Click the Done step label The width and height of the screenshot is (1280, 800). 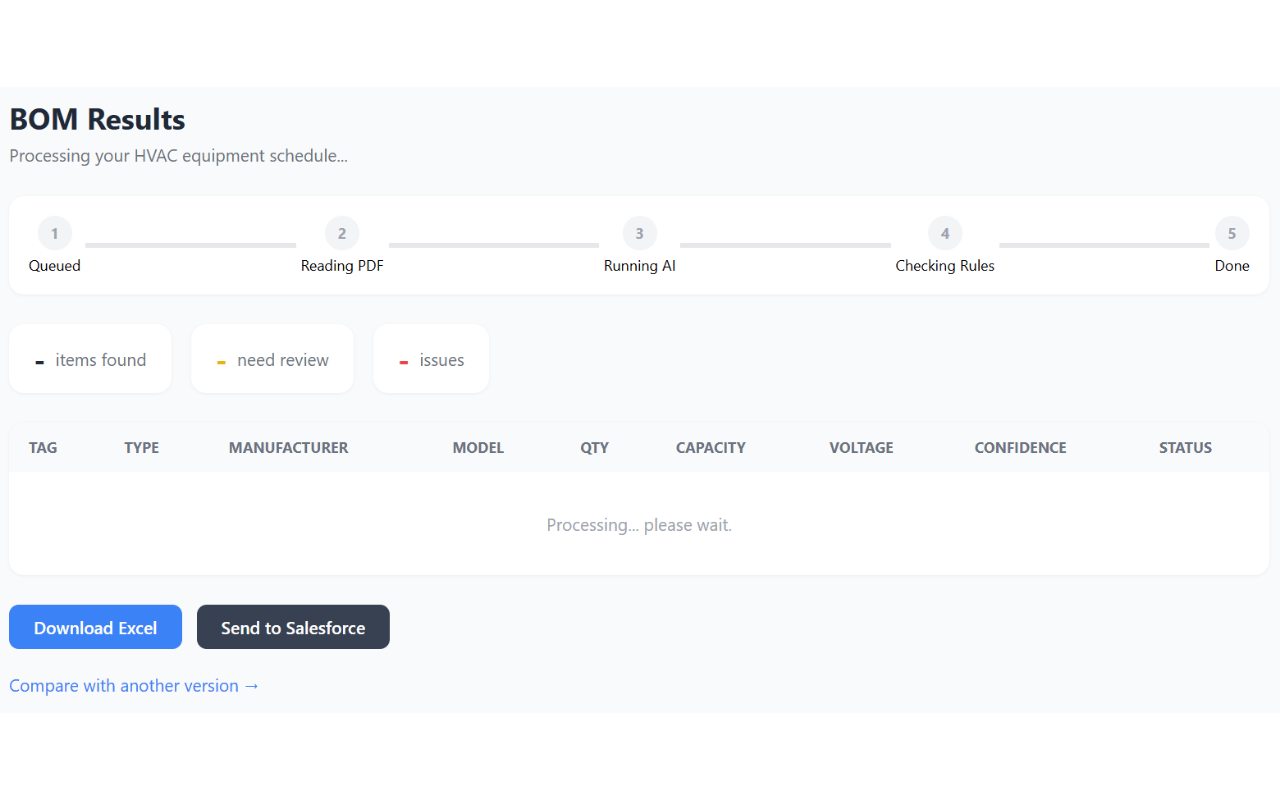click(1232, 266)
